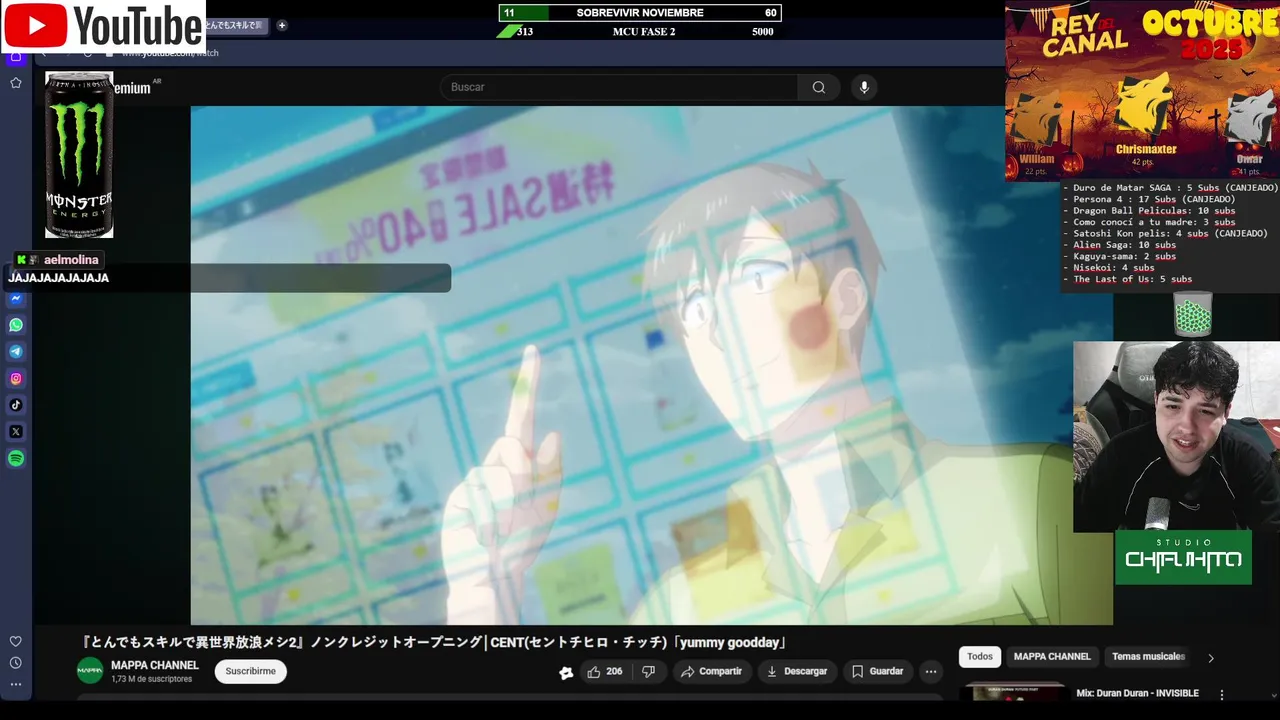Viewport: 1280px width, 720px height.
Task: Like the video with thumbs up
Action: (605, 672)
